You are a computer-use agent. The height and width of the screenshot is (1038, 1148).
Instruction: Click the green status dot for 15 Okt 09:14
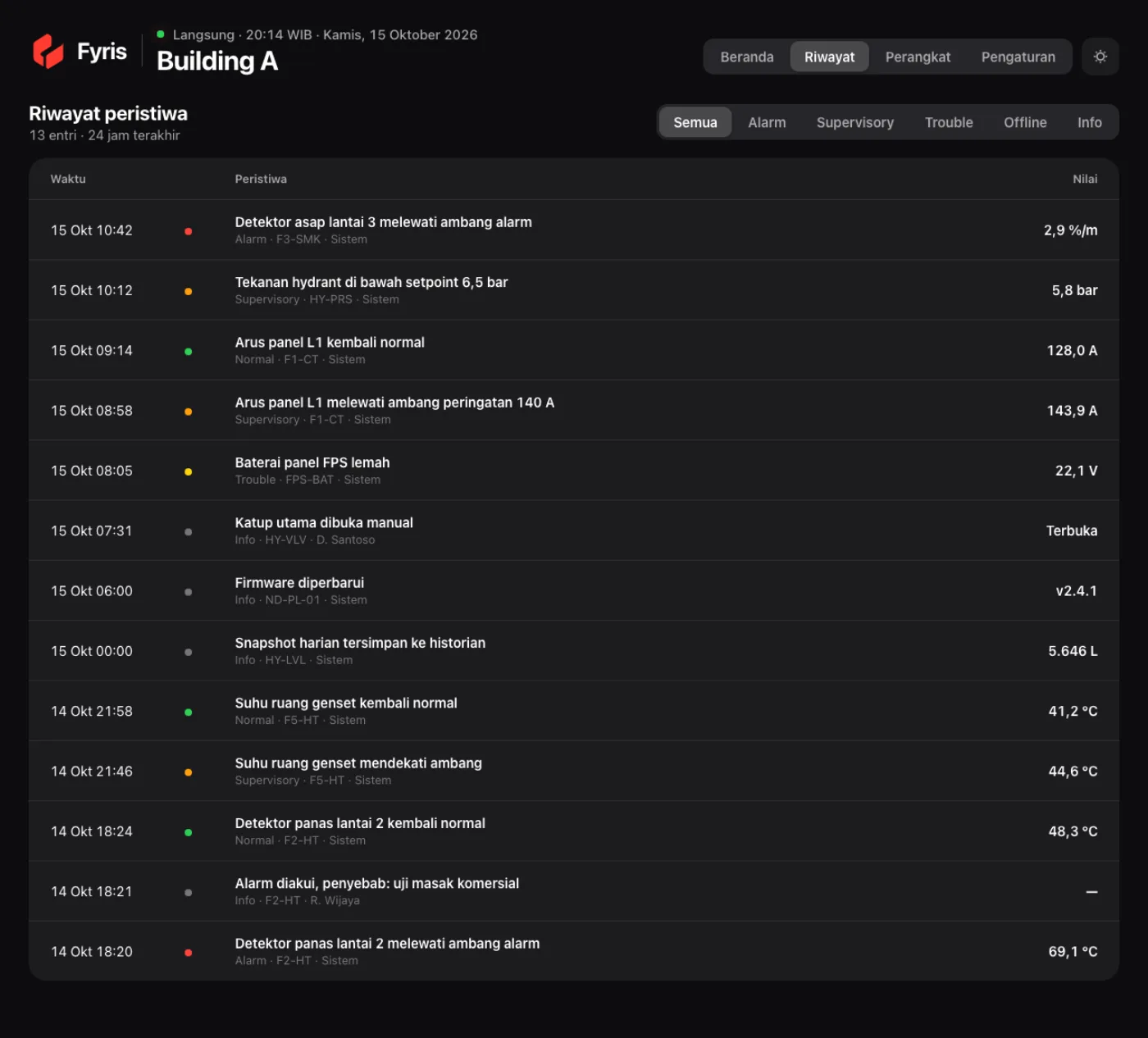point(189,352)
